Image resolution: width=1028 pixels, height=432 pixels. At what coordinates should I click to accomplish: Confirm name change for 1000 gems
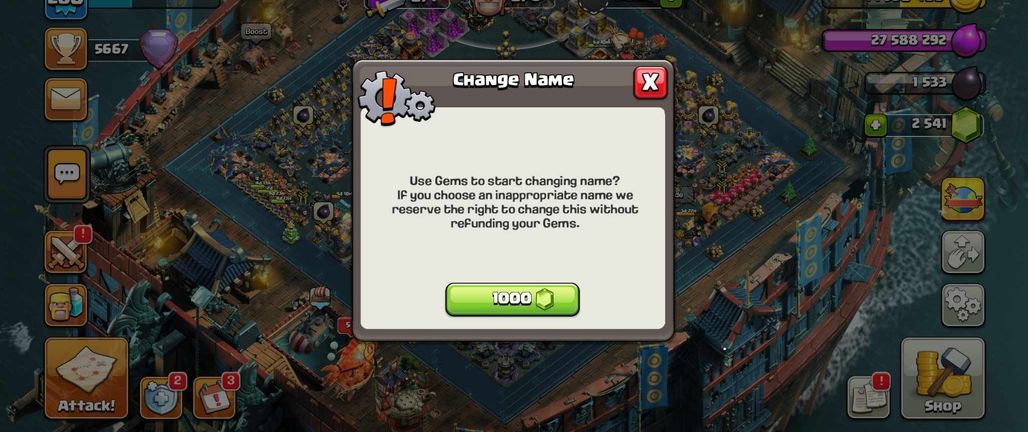512,299
